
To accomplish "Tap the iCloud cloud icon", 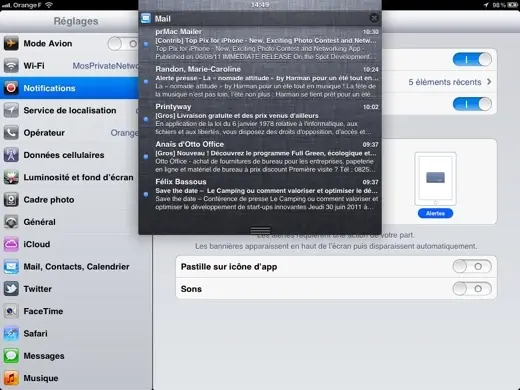I will coord(11,244).
